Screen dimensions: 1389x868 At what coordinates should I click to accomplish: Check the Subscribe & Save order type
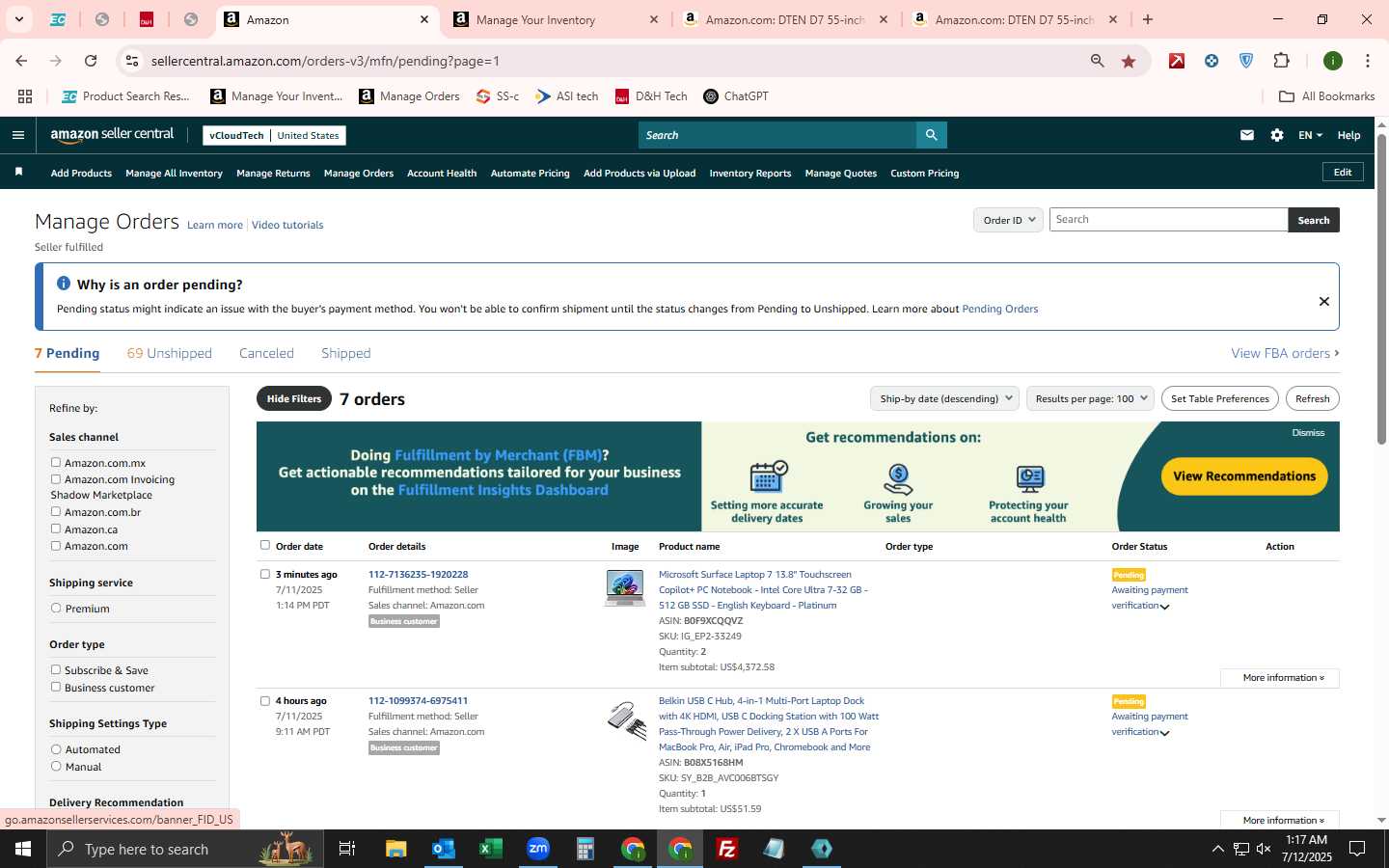pyautogui.click(x=56, y=669)
